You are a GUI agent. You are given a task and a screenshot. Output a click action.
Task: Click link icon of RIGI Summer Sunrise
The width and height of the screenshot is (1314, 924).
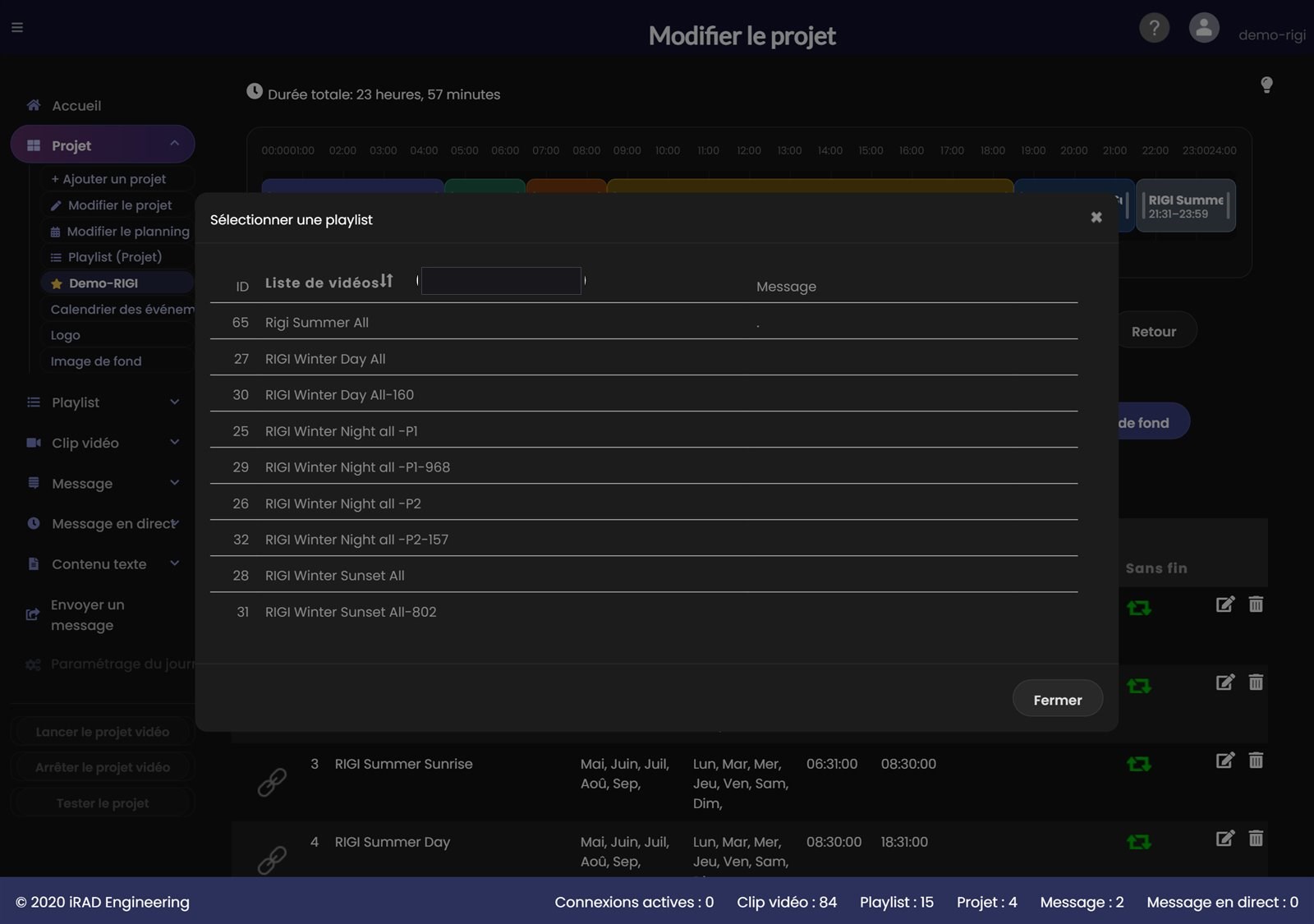pyautogui.click(x=272, y=782)
